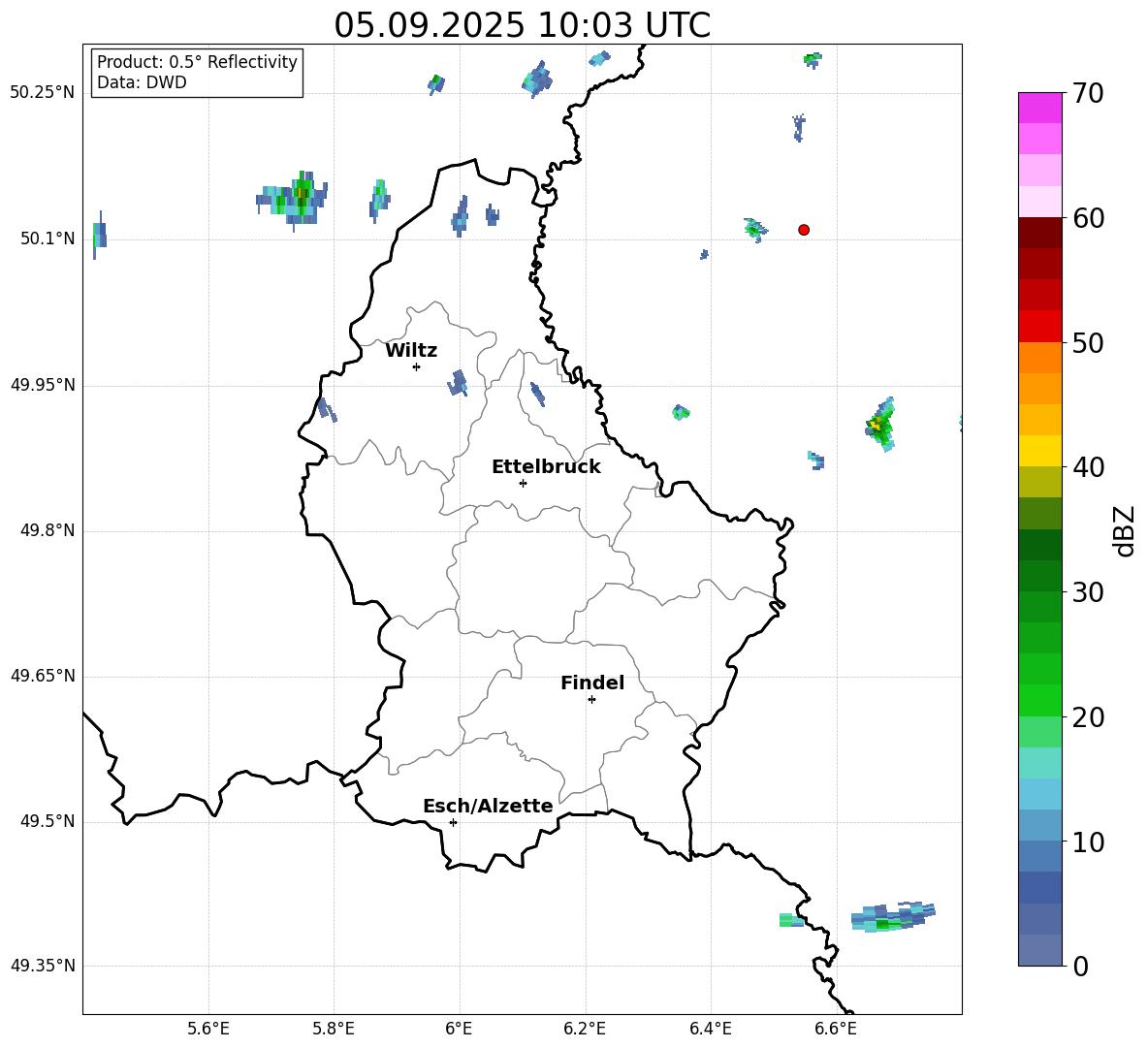
Task: Select the Ettelbruck station cross marker
Action: pos(523,483)
